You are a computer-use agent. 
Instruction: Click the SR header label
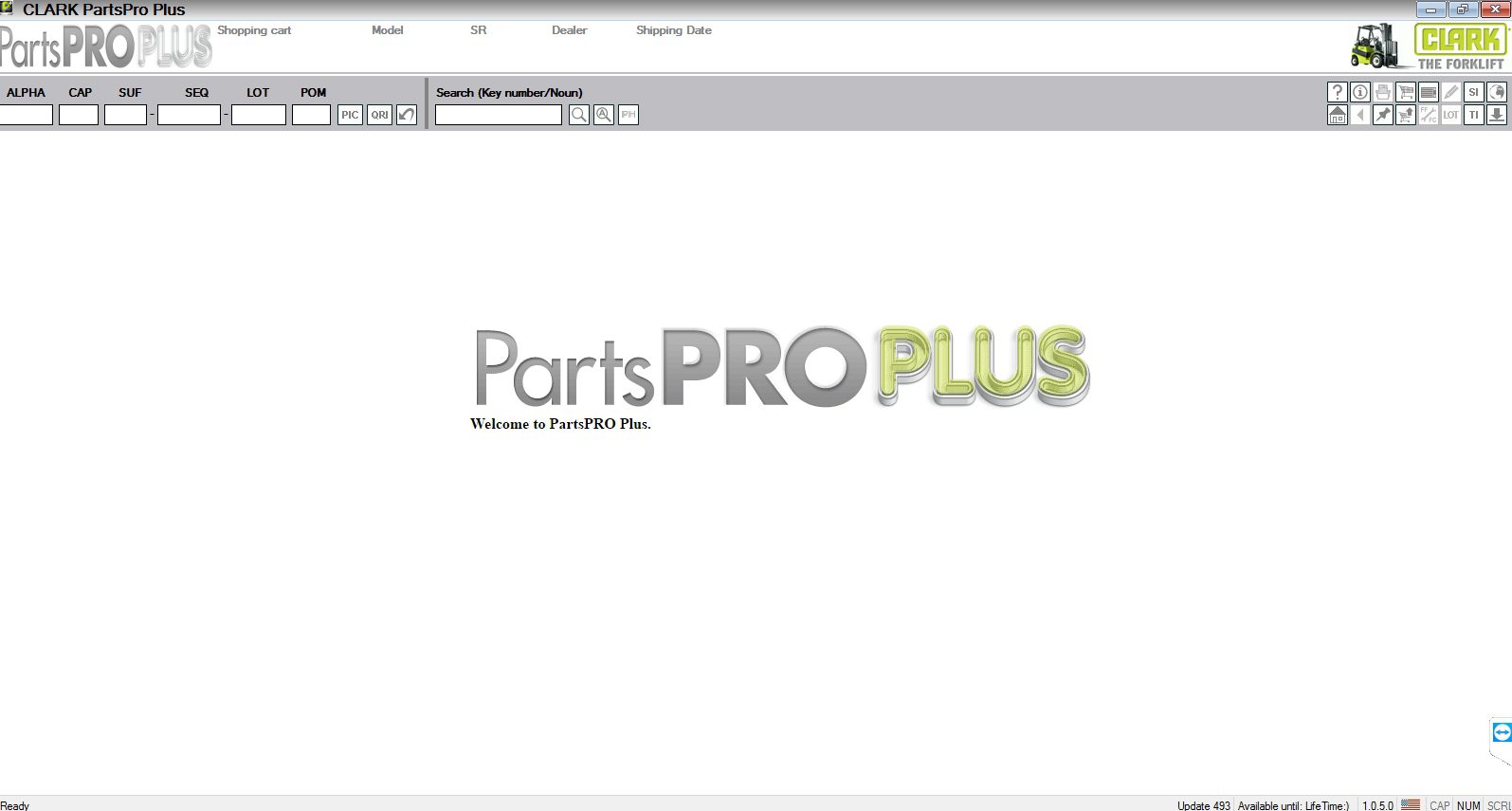(479, 30)
